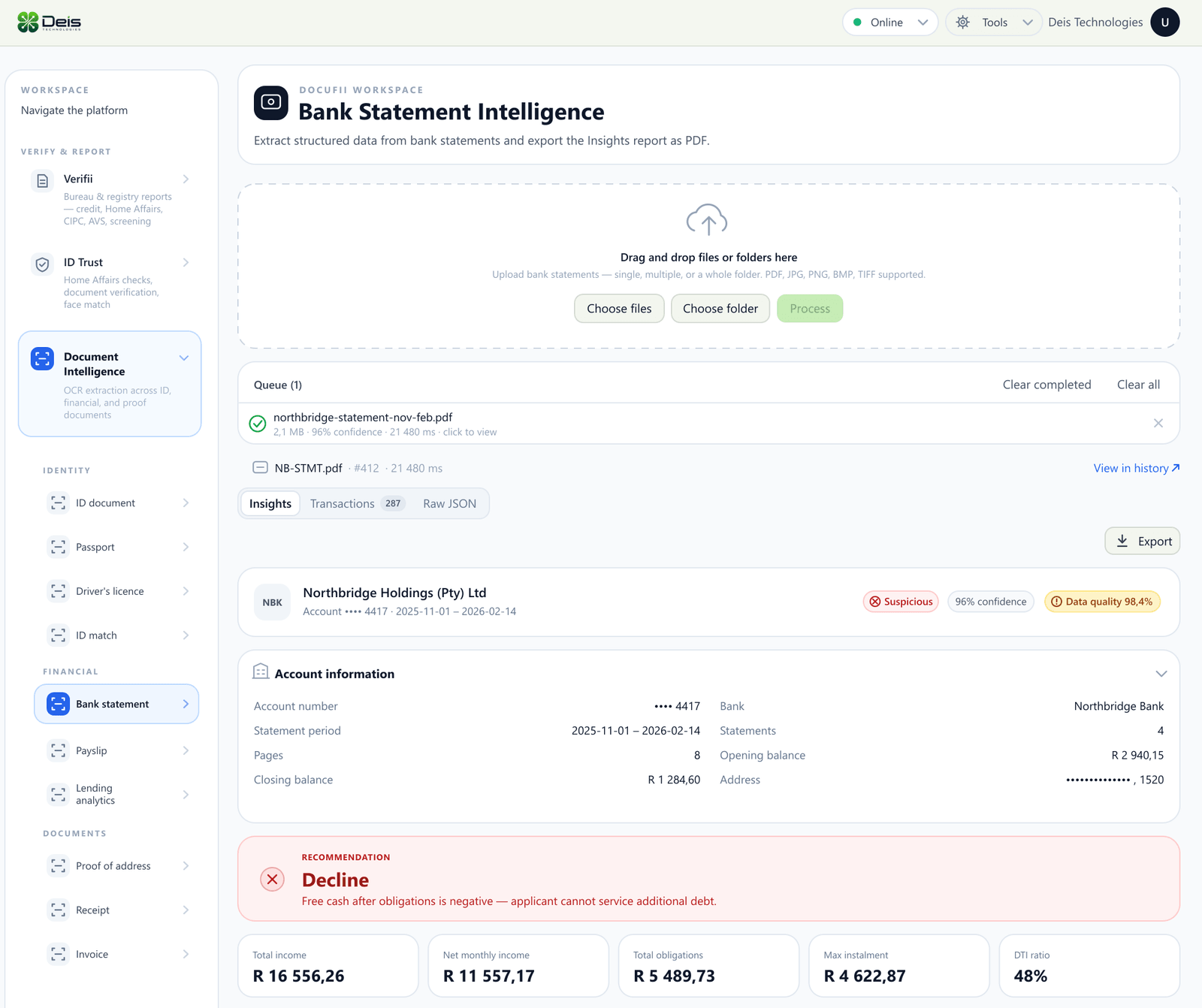This screenshot has height=1008, width=1202.
Task: Click the green completed check icon
Action: click(258, 424)
